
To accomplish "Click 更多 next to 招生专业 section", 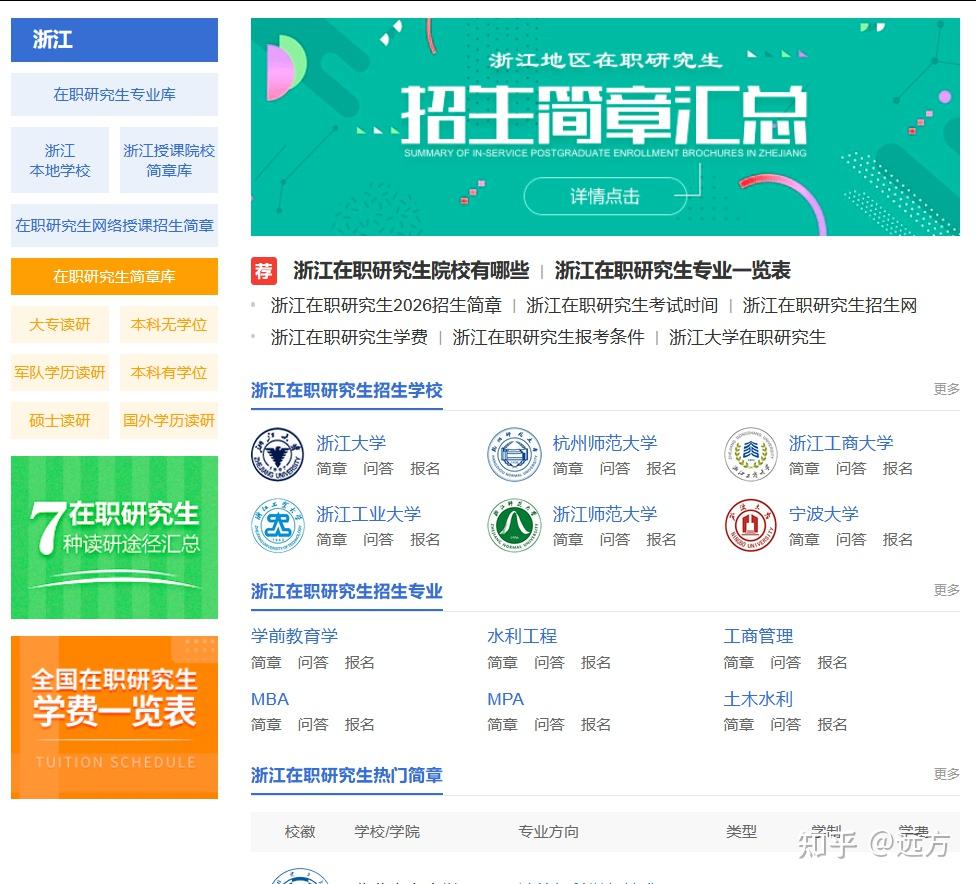I will [946, 590].
